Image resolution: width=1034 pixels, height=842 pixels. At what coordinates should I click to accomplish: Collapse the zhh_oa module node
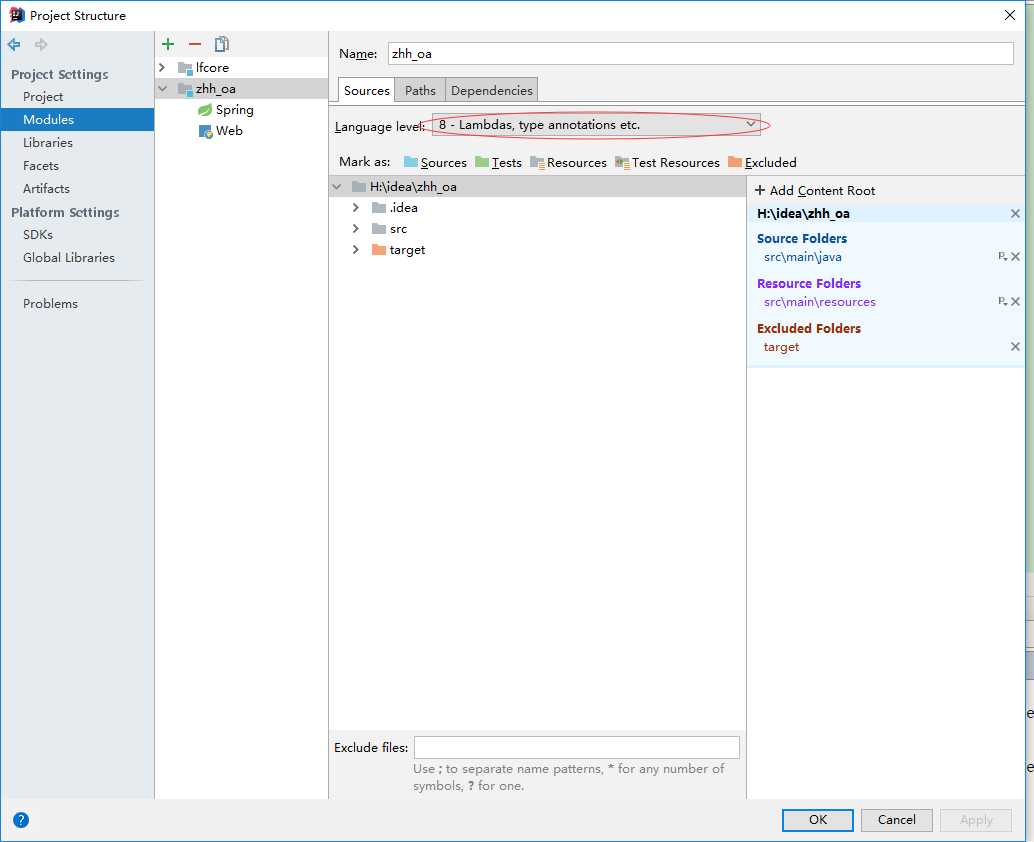pyautogui.click(x=162, y=88)
